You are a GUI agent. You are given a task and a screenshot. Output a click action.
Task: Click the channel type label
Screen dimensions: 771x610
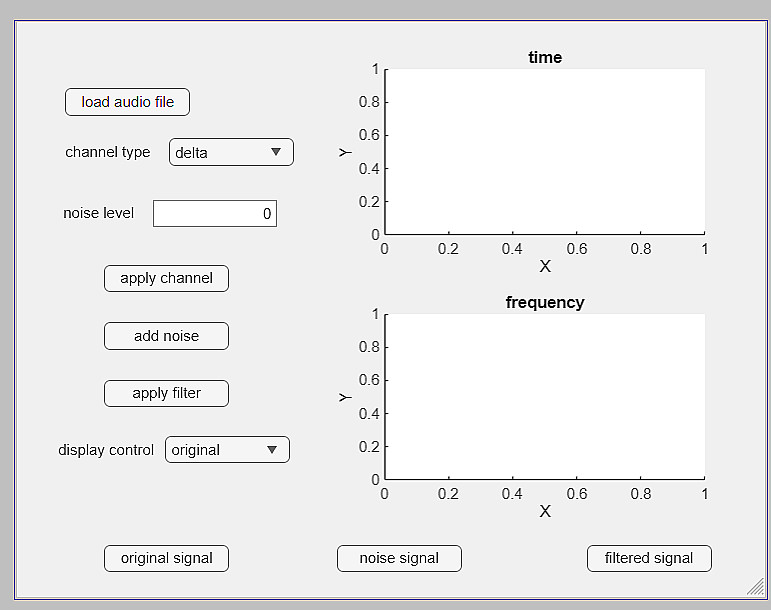[x=108, y=152]
